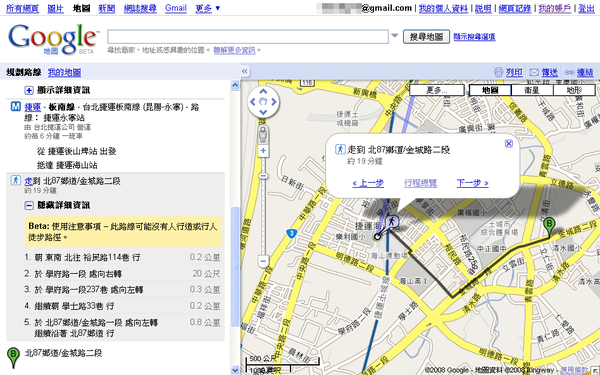Screen dimensions: 600x375
Task: Click the directions panel scrollbar down arrow
Action: (235, 370)
